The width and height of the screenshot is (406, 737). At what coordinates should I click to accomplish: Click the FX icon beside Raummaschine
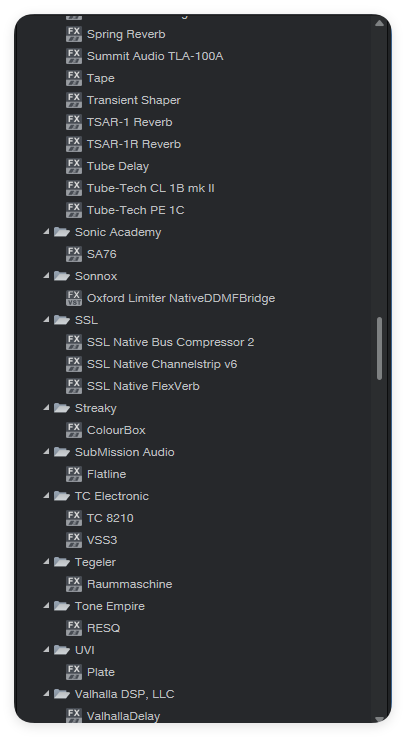(74, 584)
